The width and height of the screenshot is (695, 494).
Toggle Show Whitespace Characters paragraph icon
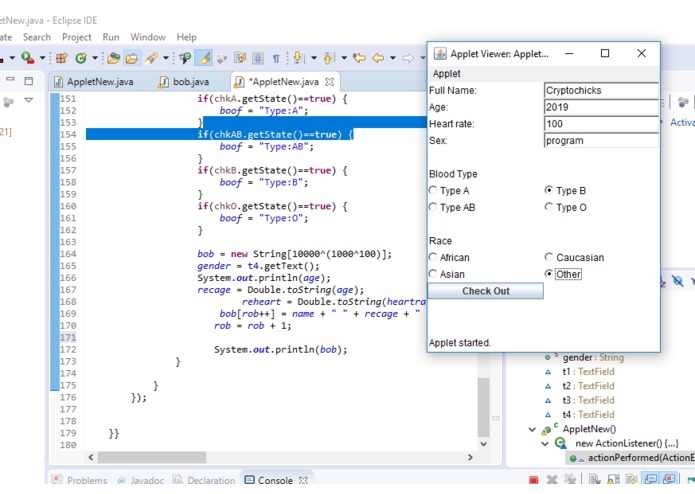pyautogui.click(x=276, y=58)
